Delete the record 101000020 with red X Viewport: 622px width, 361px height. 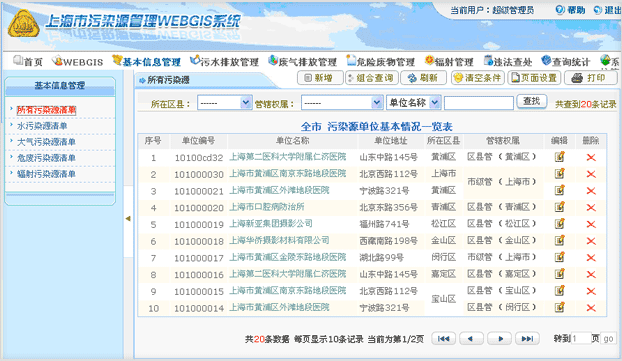[591, 207]
